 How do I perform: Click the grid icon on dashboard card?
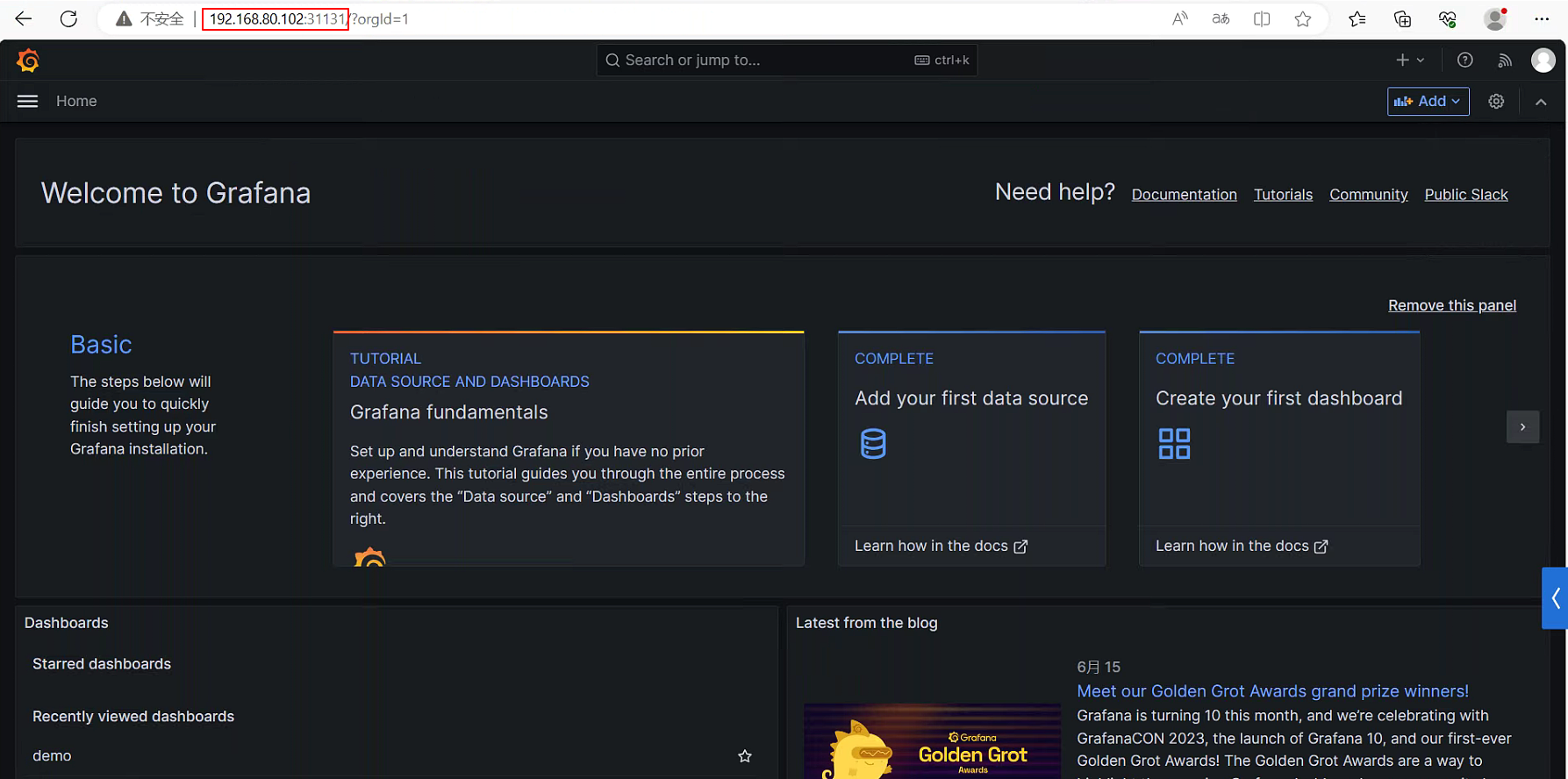pos(1174,444)
